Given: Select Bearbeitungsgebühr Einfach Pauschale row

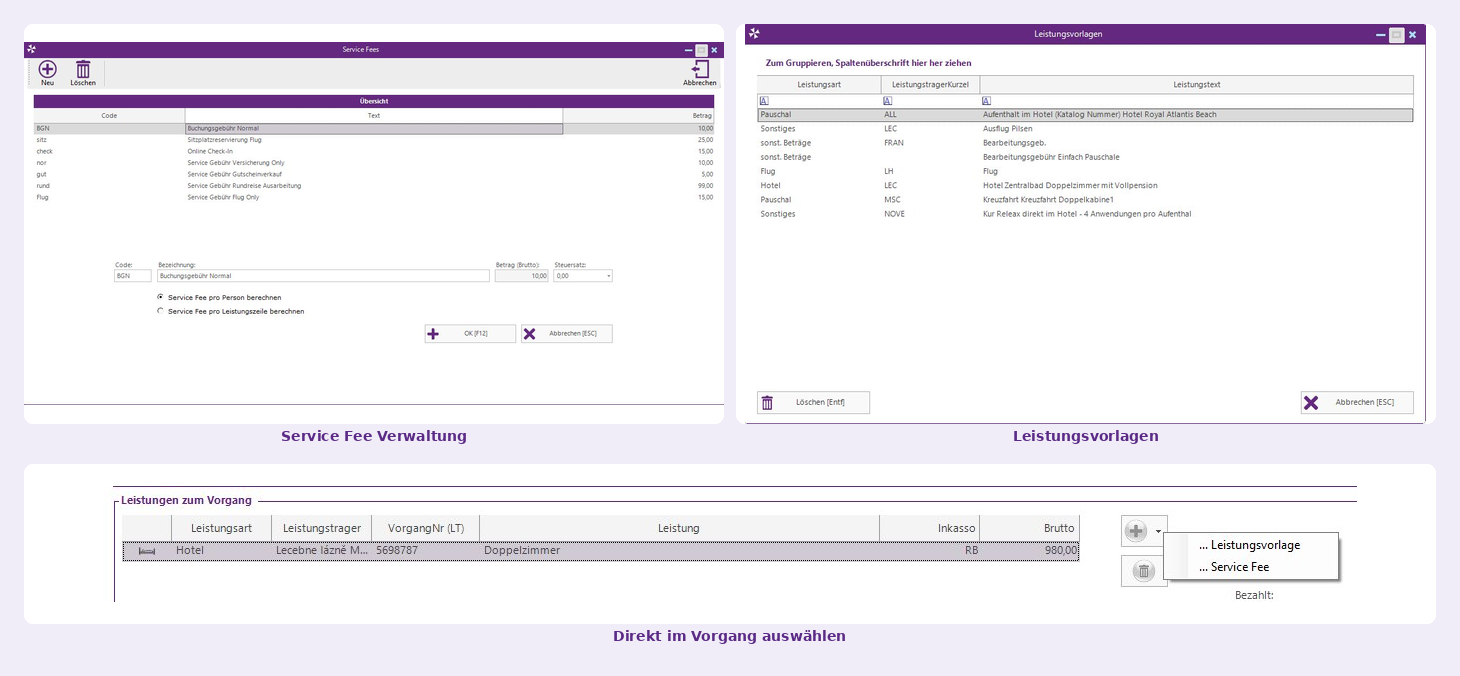Looking at the screenshot, I should (1085, 157).
